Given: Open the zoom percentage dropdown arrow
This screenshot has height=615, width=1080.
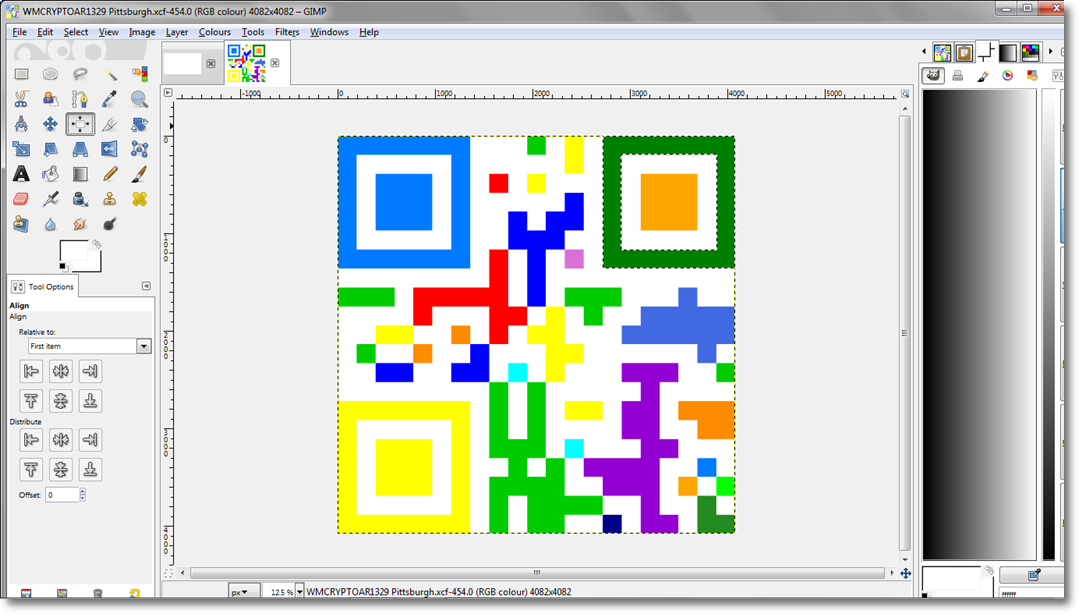Looking at the screenshot, I should coord(300,592).
